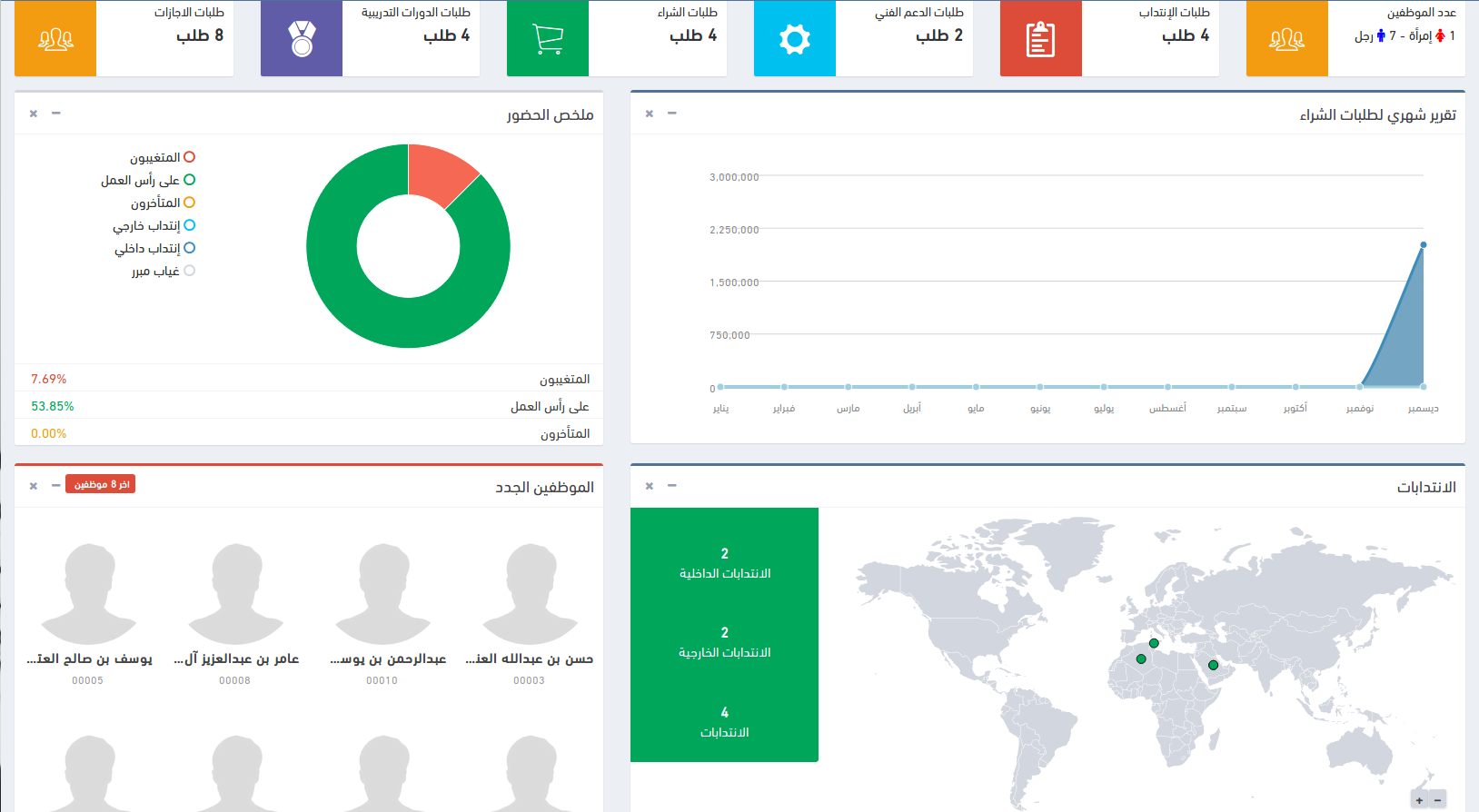Viewport: 1479px width, 812px height.
Task: Click the purple training courses medal icon
Action: (x=302, y=39)
